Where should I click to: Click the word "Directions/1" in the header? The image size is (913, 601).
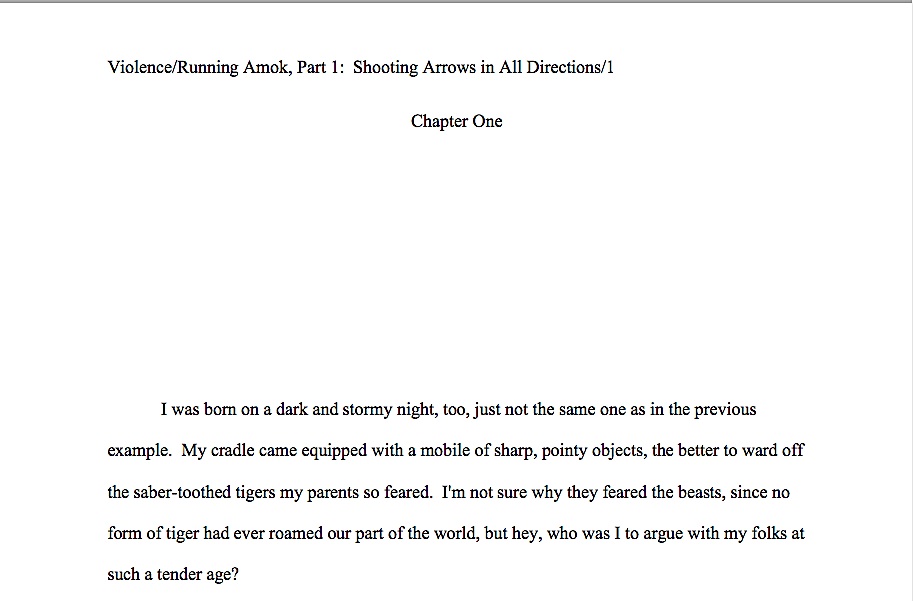click(x=570, y=68)
